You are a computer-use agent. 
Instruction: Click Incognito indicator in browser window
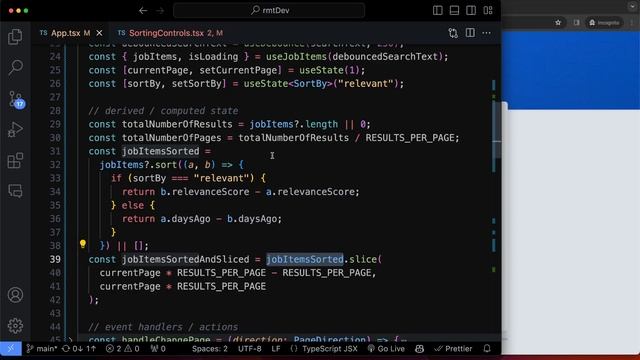(604, 22)
